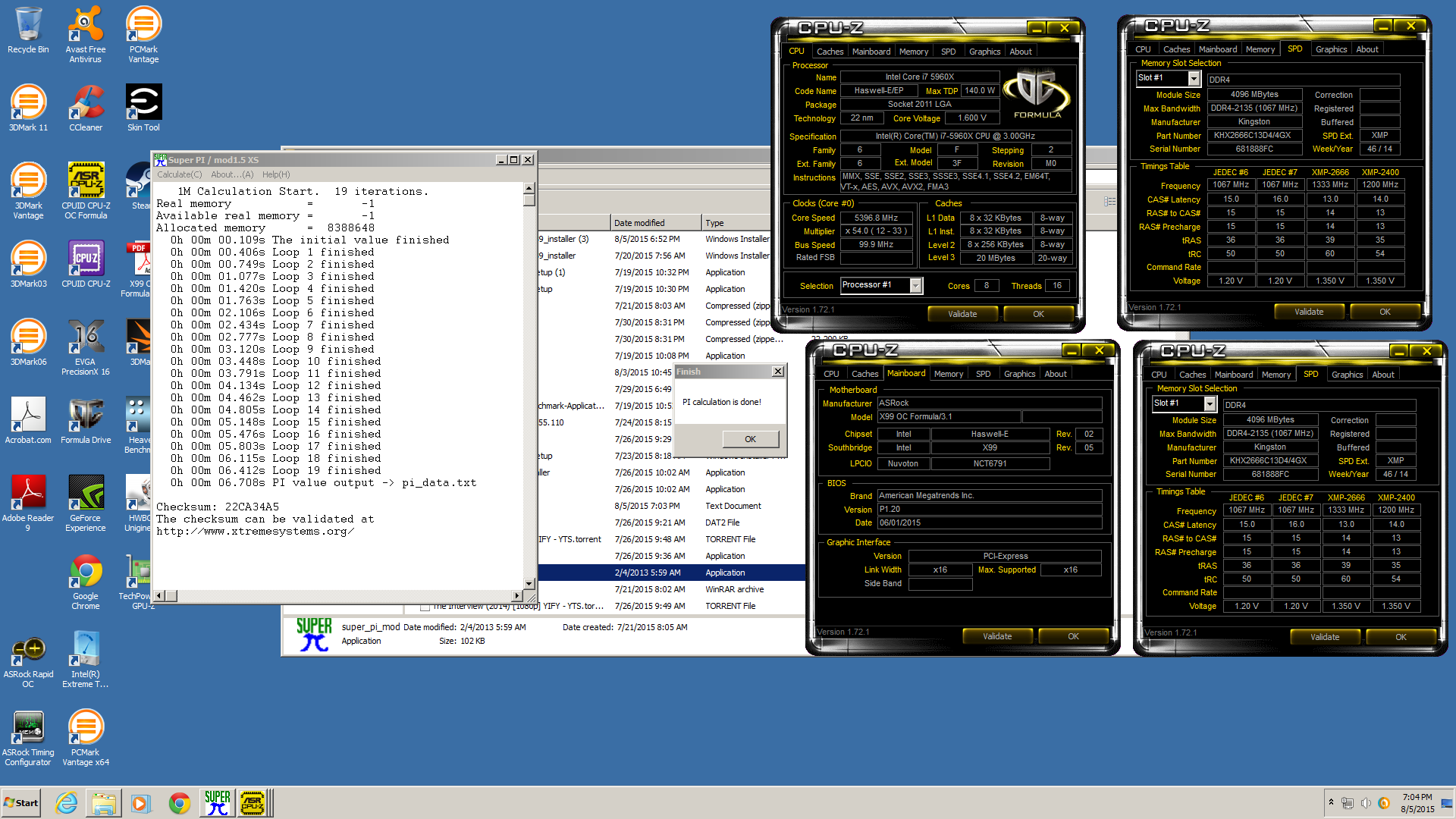Switch to About tab in bottom-right CPU-Z
Viewport: 1456px width, 819px height.
tap(1382, 375)
